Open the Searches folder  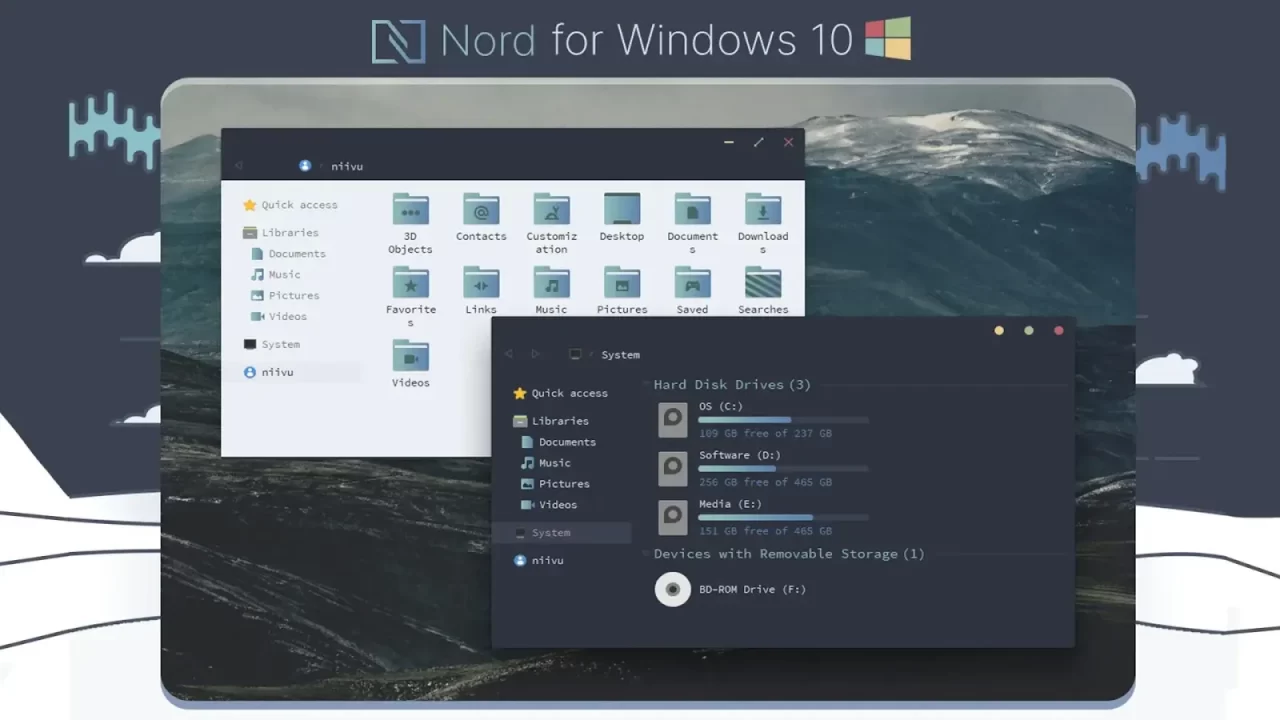[763, 290]
